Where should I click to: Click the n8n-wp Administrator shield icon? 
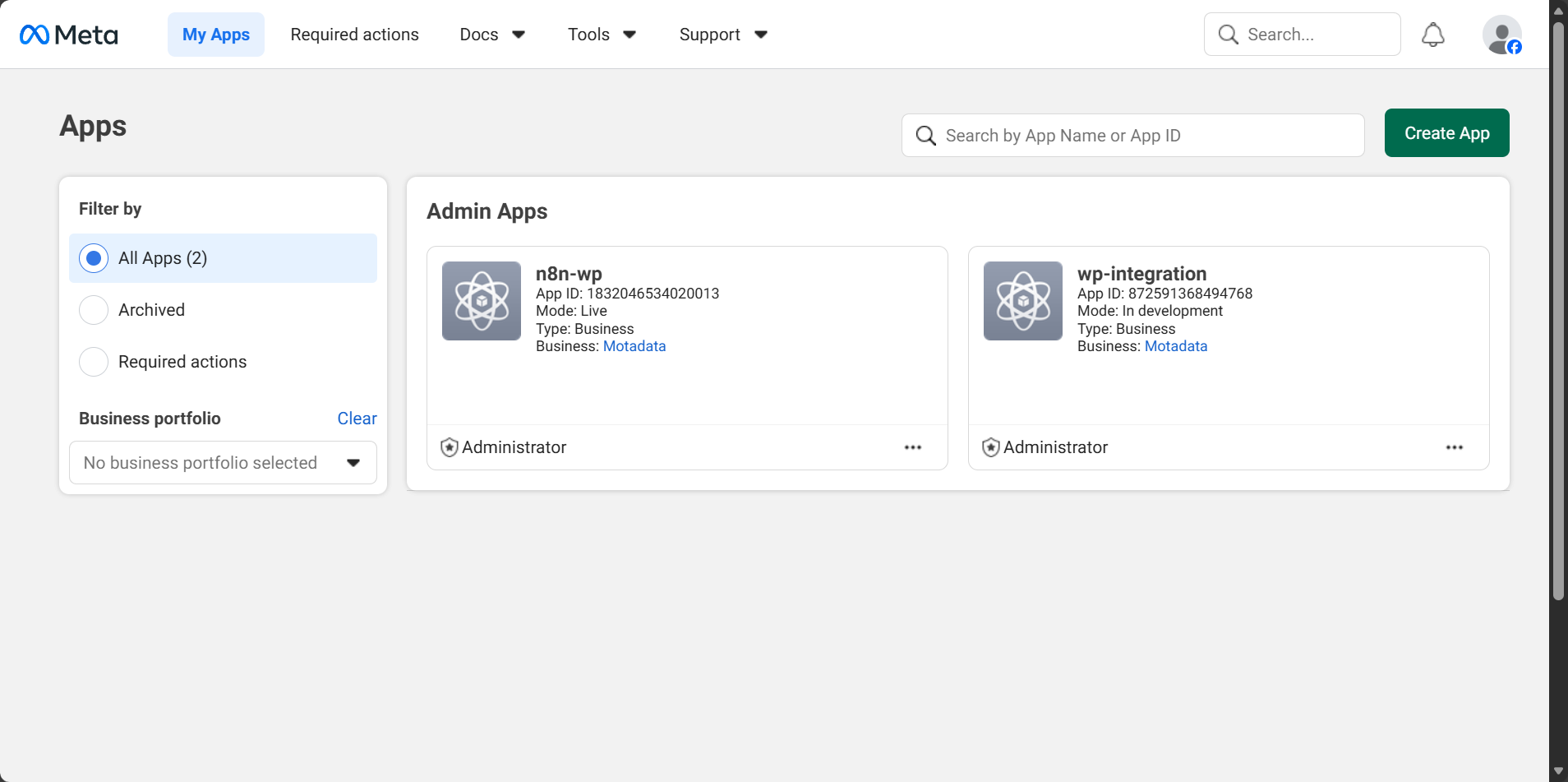[x=450, y=447]
